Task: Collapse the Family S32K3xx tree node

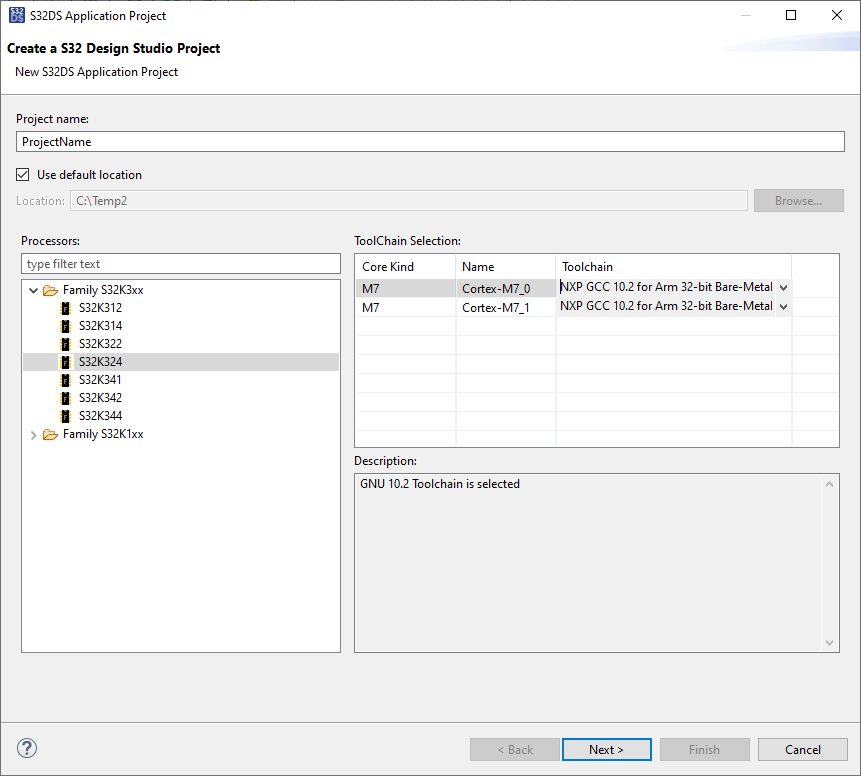Action: point(33,290)
